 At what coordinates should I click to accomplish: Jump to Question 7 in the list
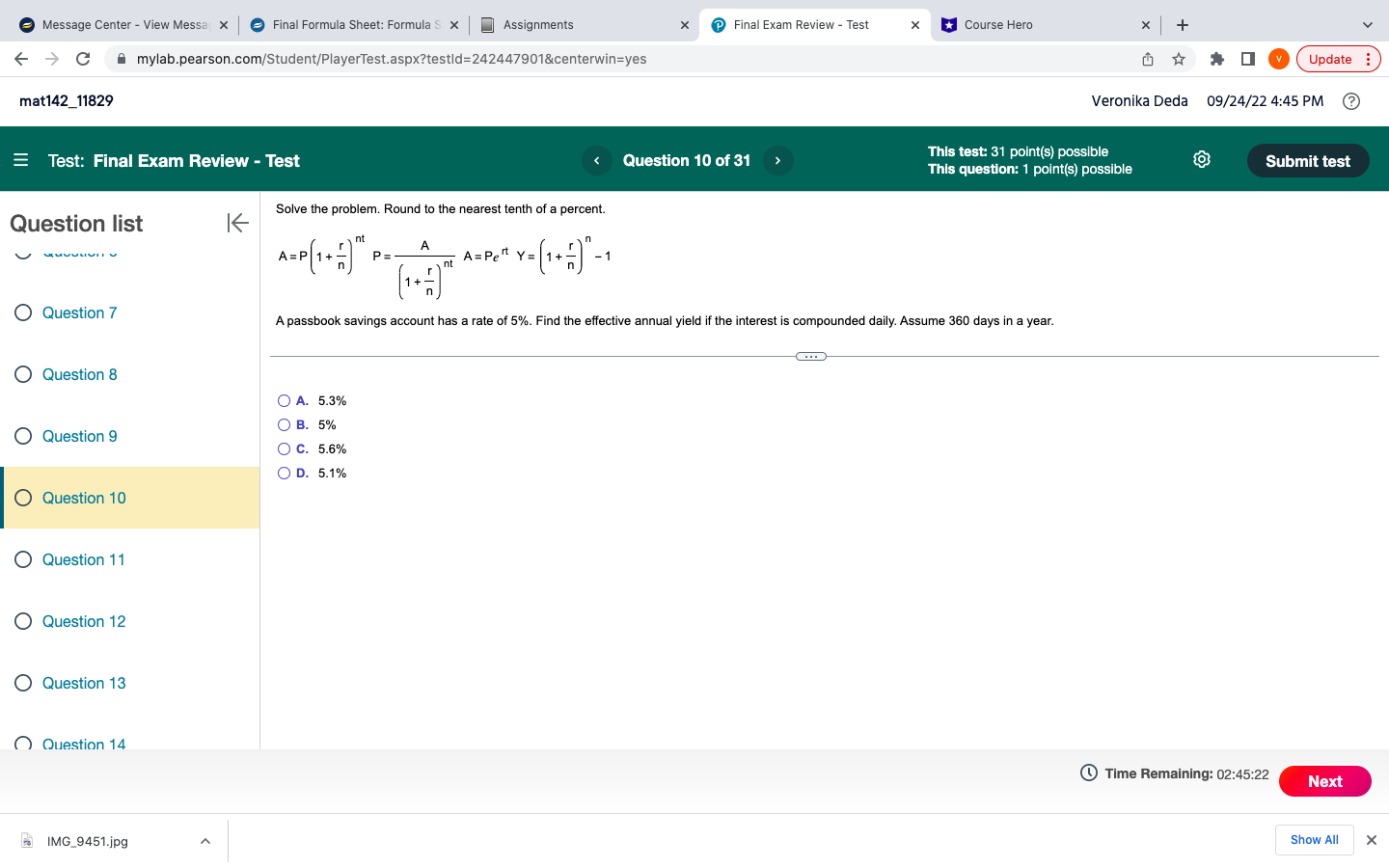(x=79, y=312)
